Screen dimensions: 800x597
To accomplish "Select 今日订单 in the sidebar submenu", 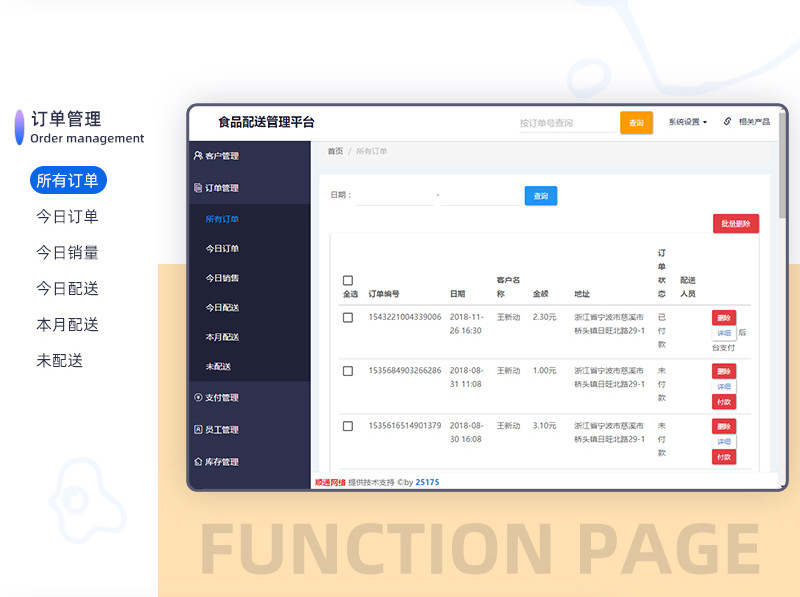I will click(222, 248).
